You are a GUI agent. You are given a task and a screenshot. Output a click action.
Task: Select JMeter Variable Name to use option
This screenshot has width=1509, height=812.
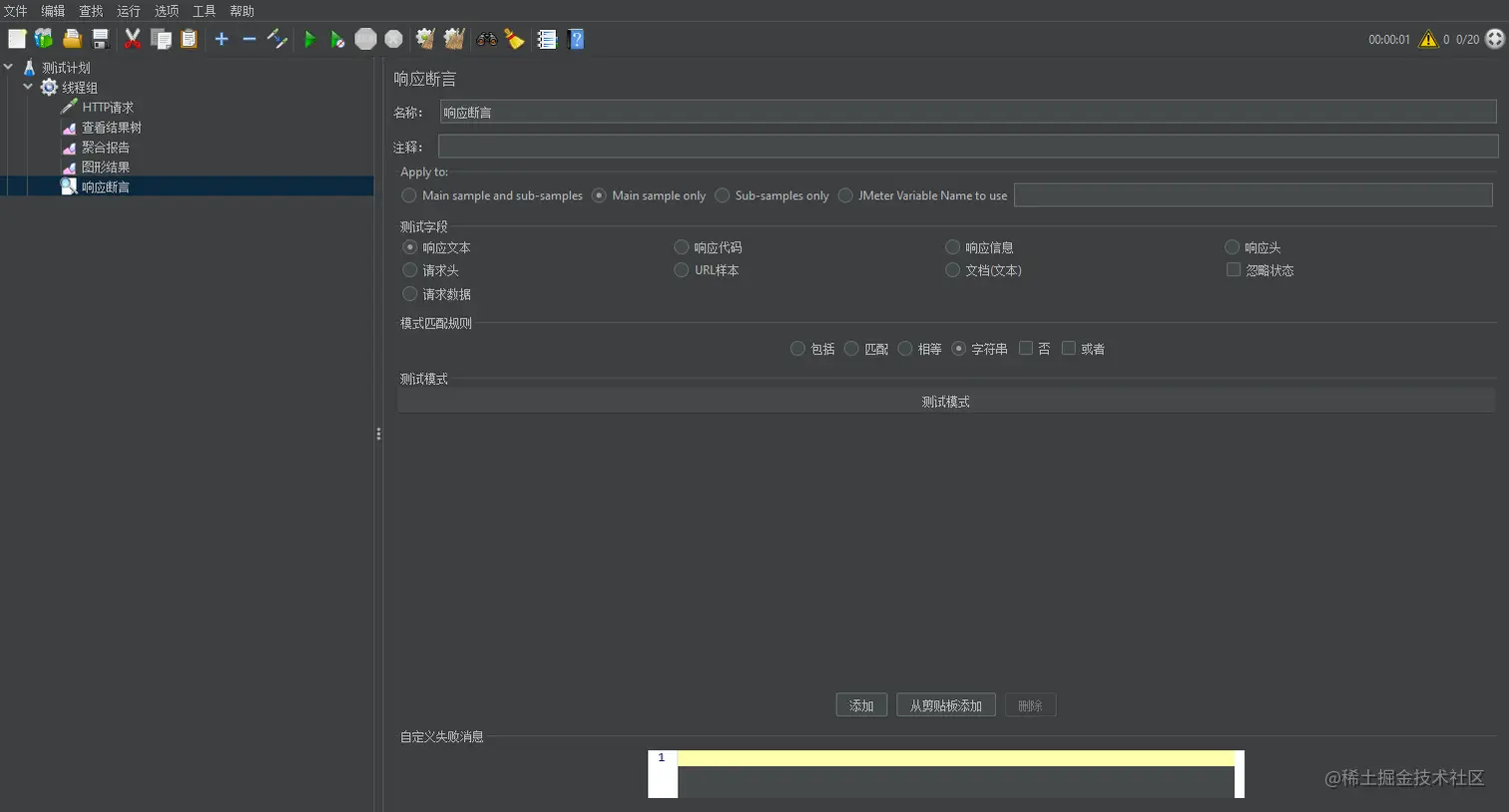(845, 196)
